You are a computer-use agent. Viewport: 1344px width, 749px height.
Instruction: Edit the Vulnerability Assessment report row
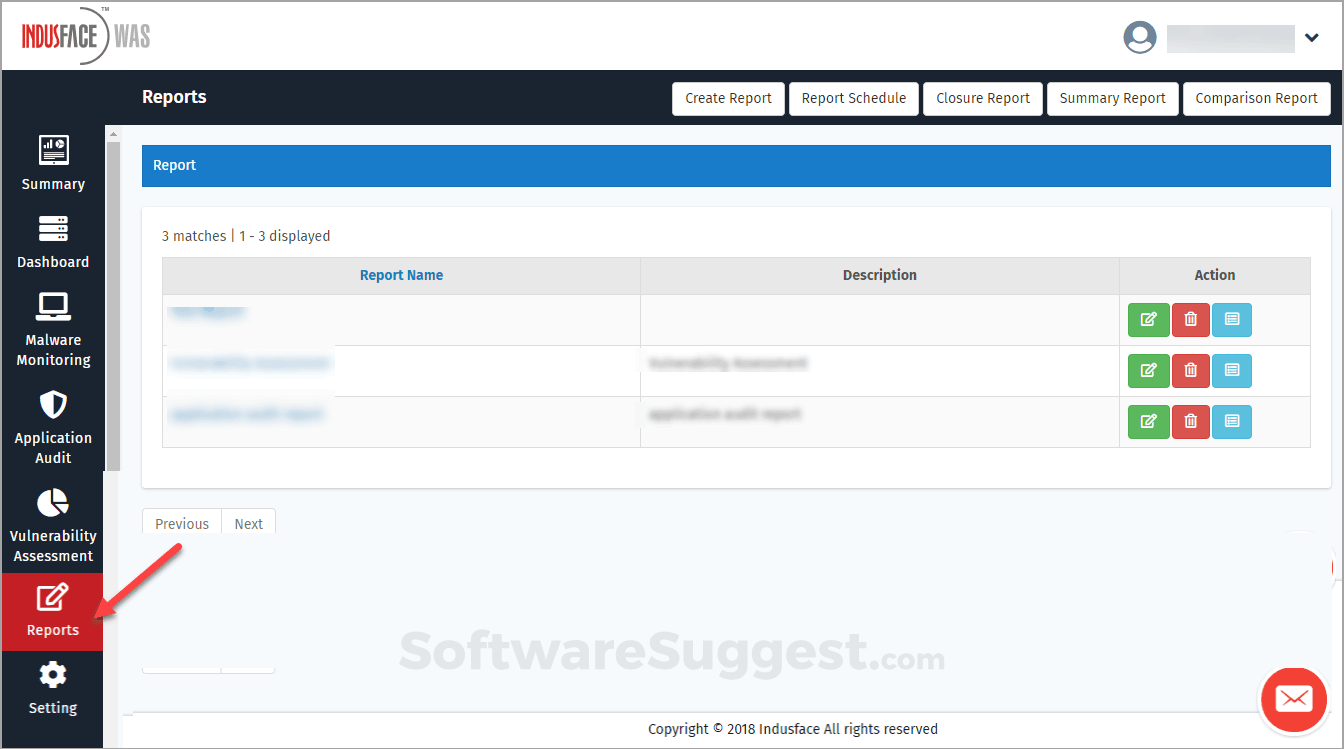[1148, 371]
